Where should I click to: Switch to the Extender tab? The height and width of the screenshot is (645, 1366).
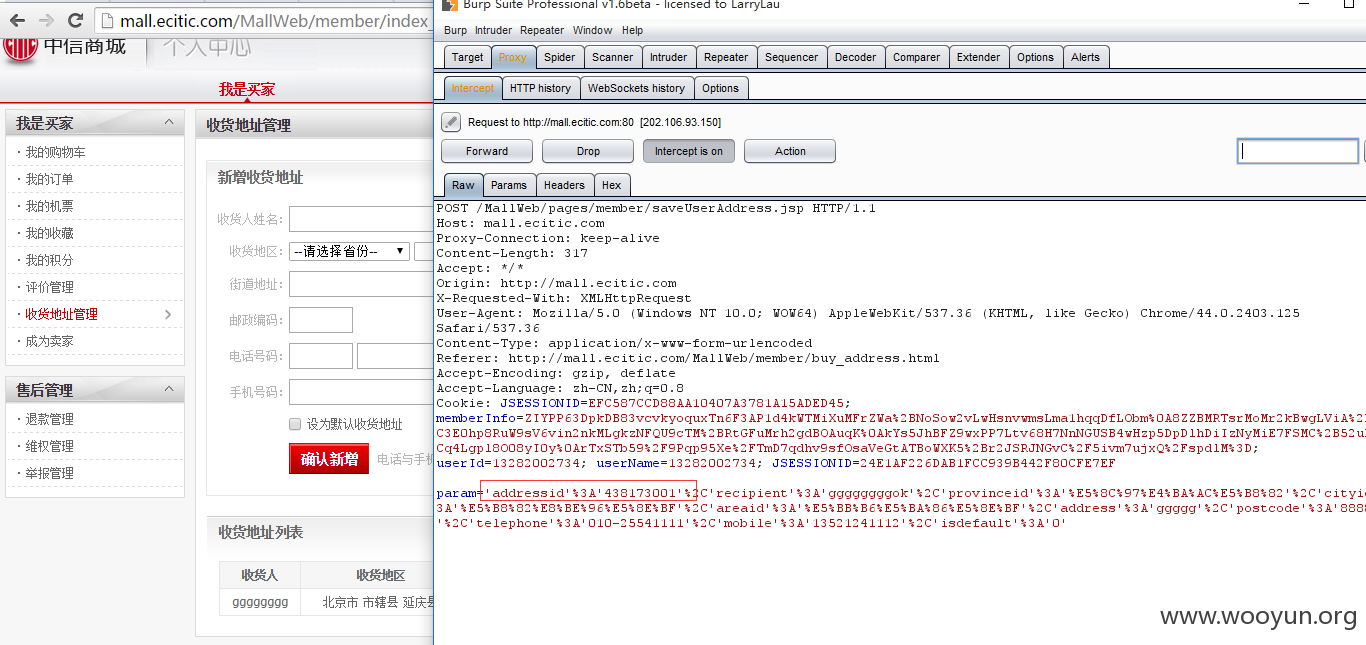978,57
